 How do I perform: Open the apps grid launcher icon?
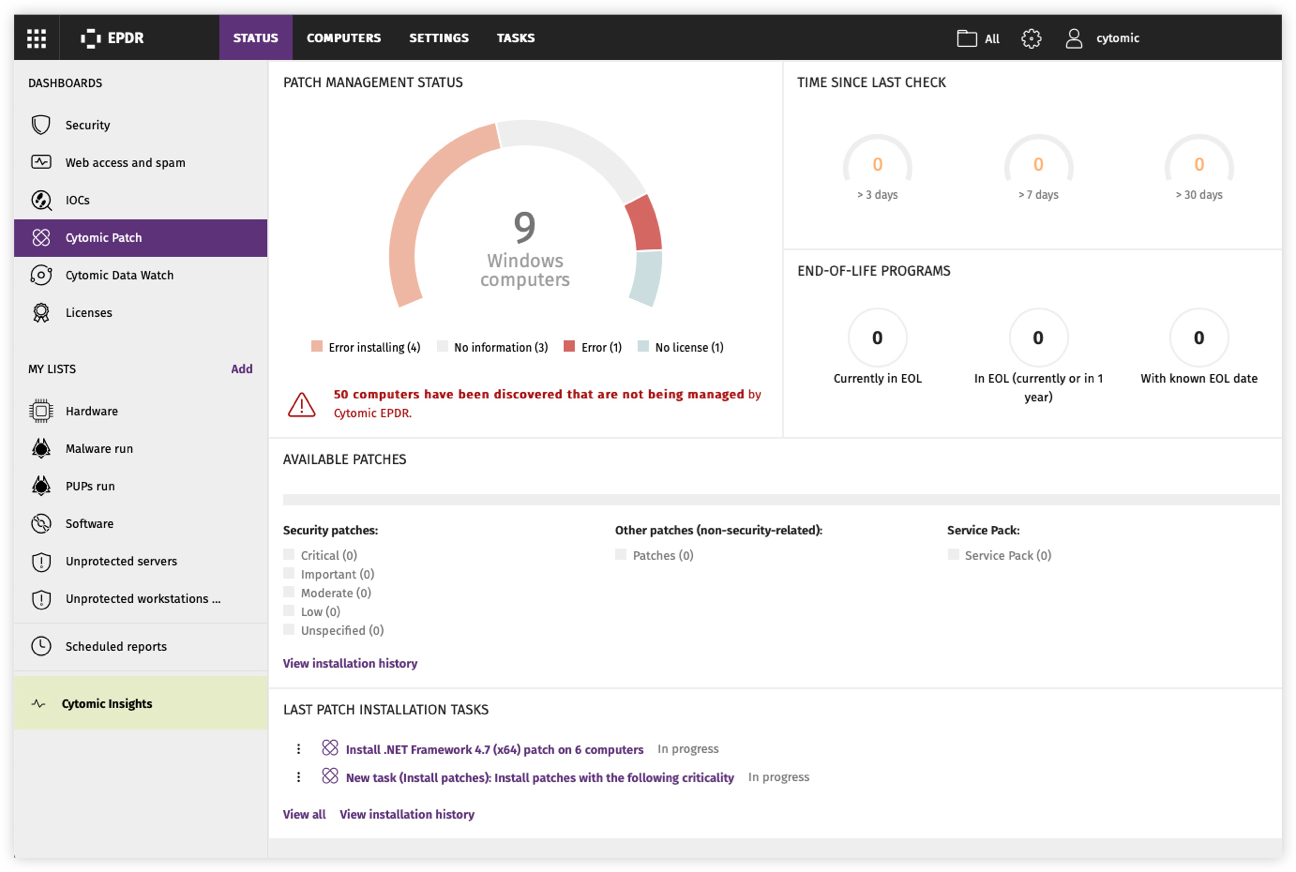point(37,38)
